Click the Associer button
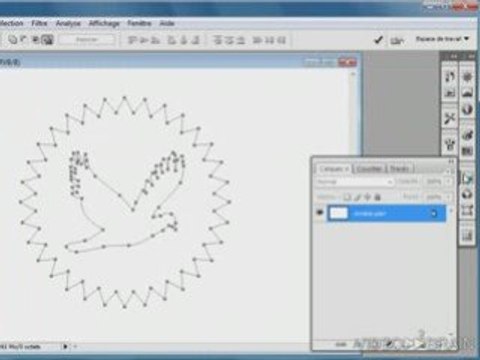This screenshot has height=360, width=480. [x=87, y=40]
